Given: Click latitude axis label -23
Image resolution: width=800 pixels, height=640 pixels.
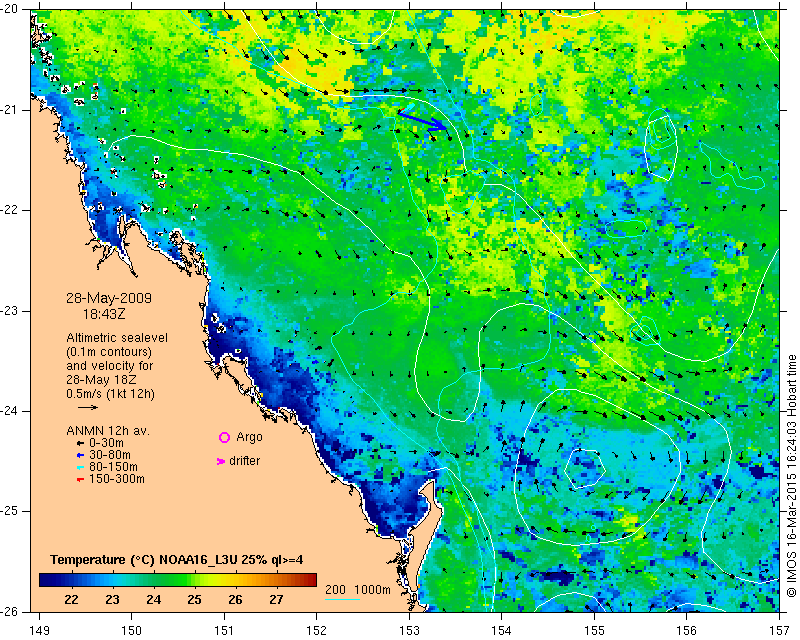Looking at the screenshot, I should pyautogui.click(x=10, y=311).
